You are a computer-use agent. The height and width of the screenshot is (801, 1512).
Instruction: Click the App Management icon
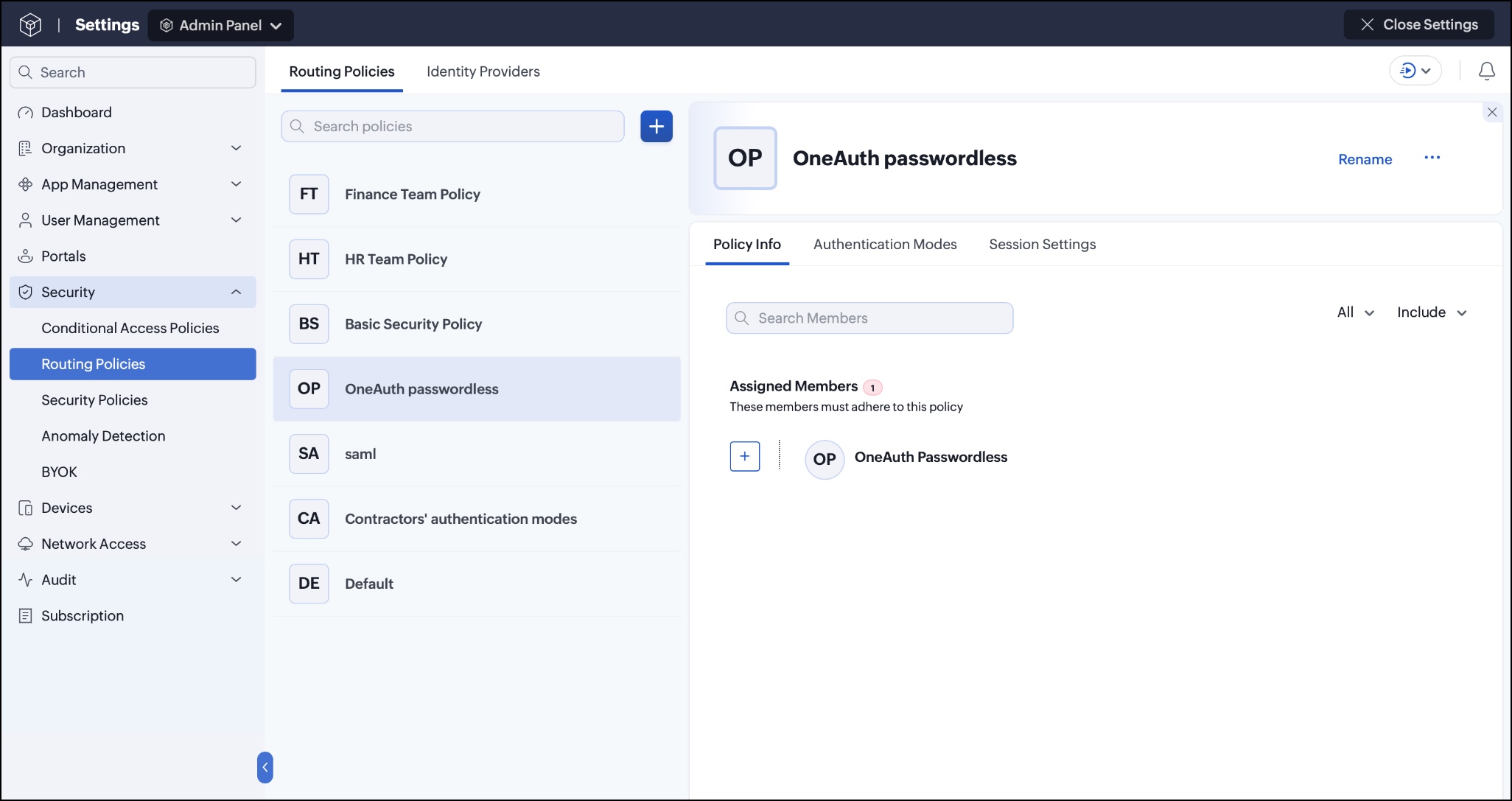tap(25, 184)
